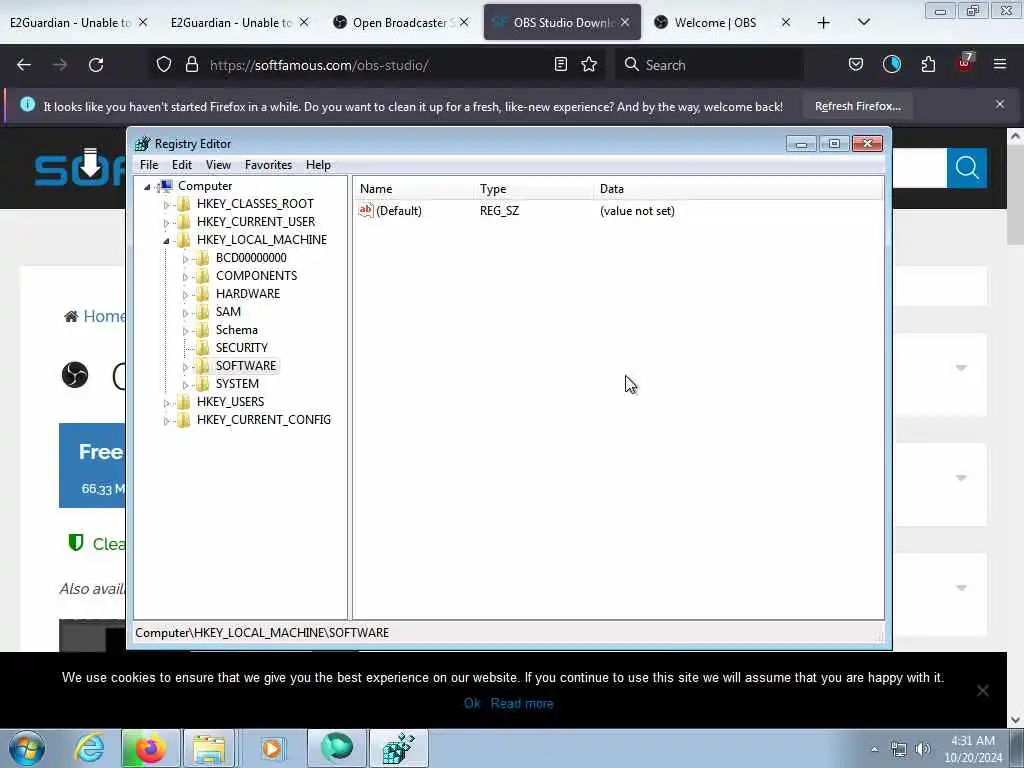Switch to Firefox in the taskbar

pos(149,748)
